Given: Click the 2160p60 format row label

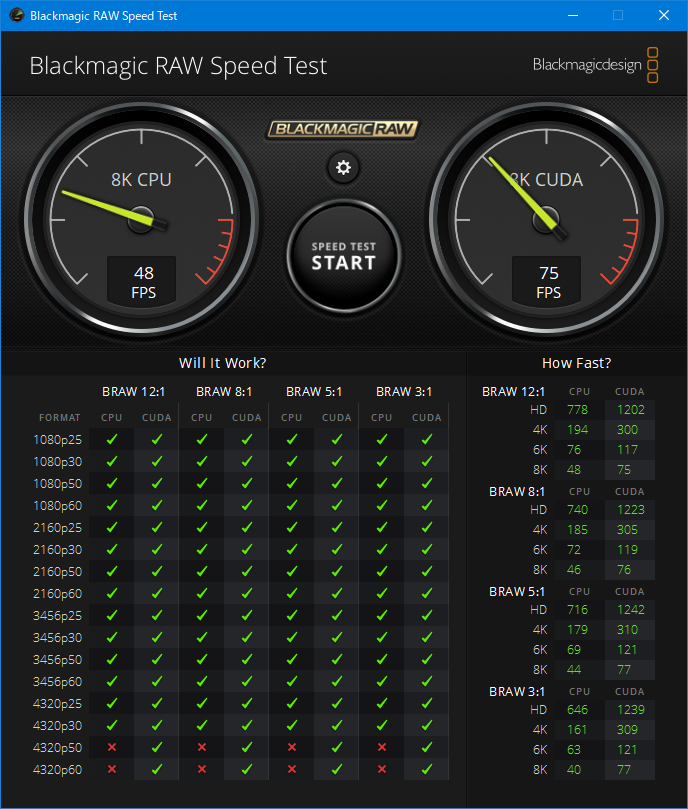Looking at the screenshot, I should point(57,593).
